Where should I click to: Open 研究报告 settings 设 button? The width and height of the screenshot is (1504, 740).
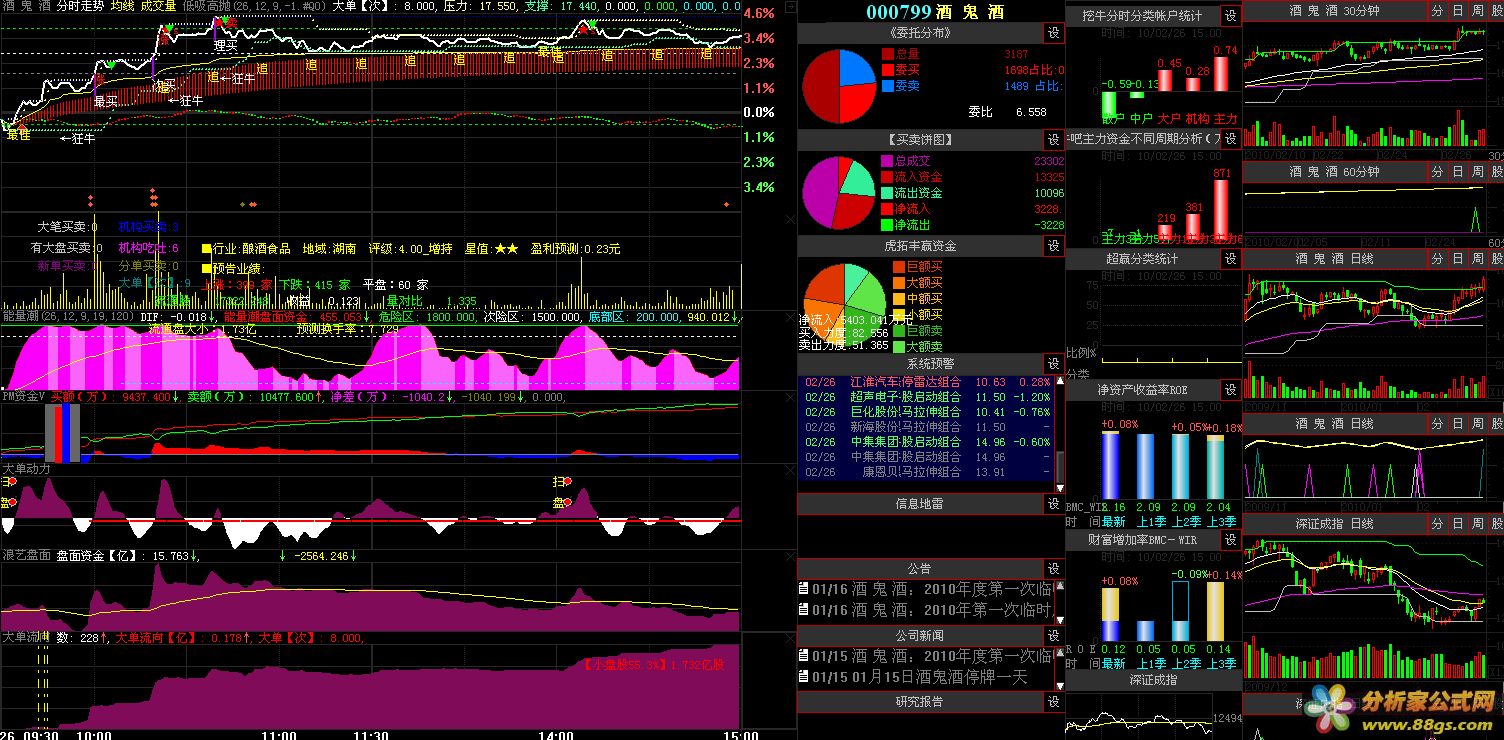(1053, 702)
